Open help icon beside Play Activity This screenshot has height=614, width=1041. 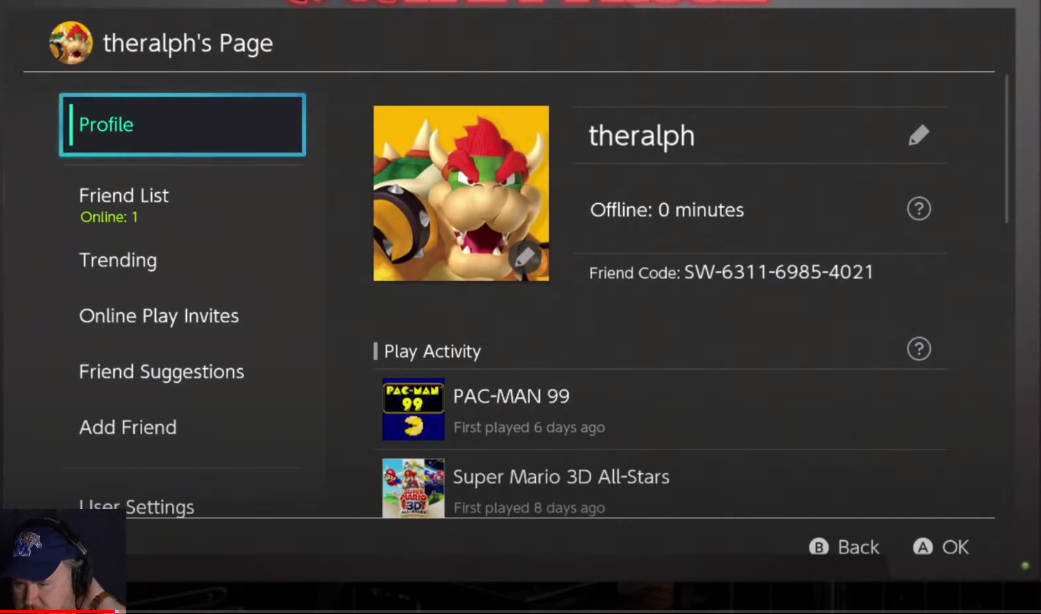pyautogui.click(x=919, y=348)
